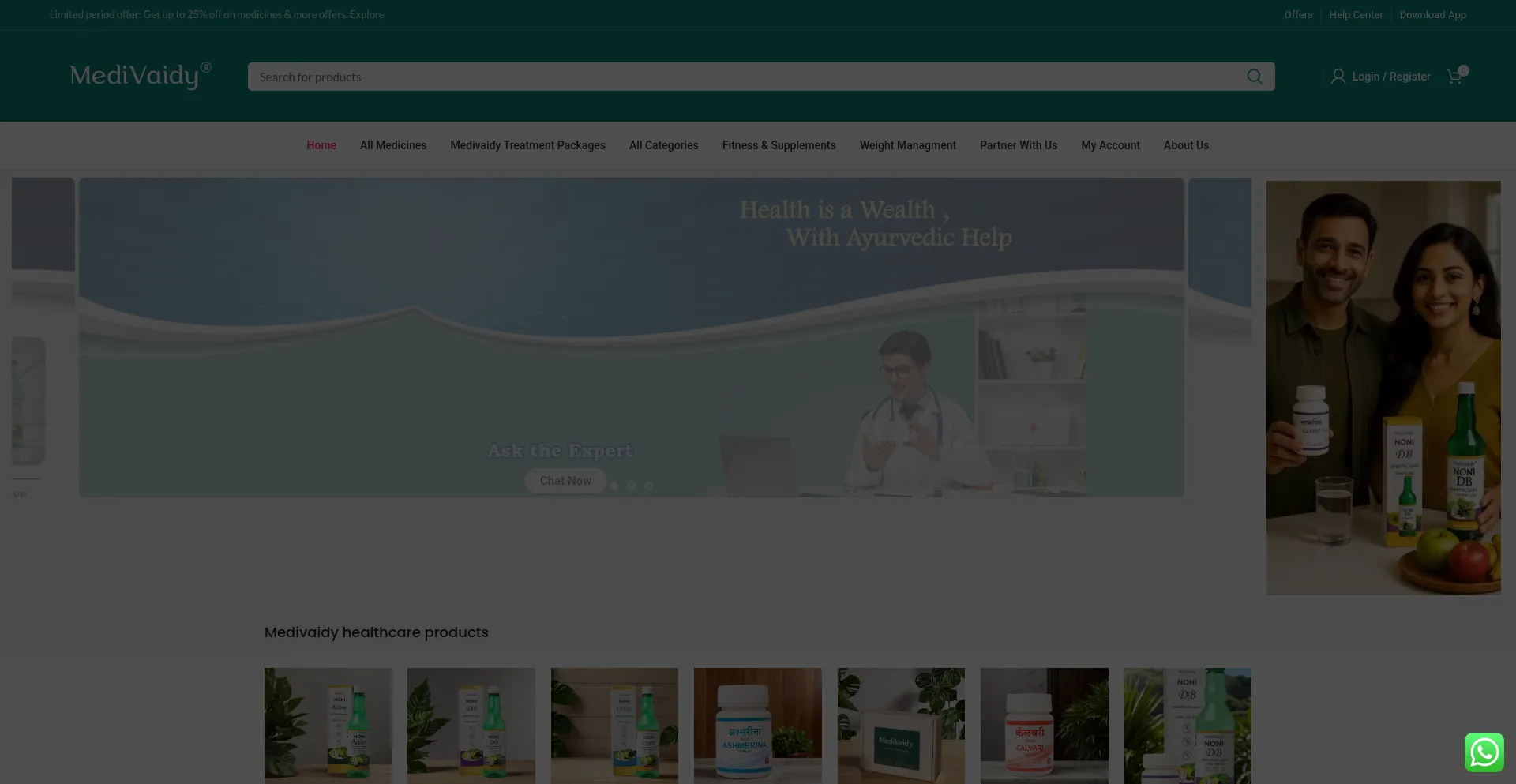The image size is (1516, 784).
Task: Click the Medivaidy healthcare products heading
Action: (x=377, y=632)
